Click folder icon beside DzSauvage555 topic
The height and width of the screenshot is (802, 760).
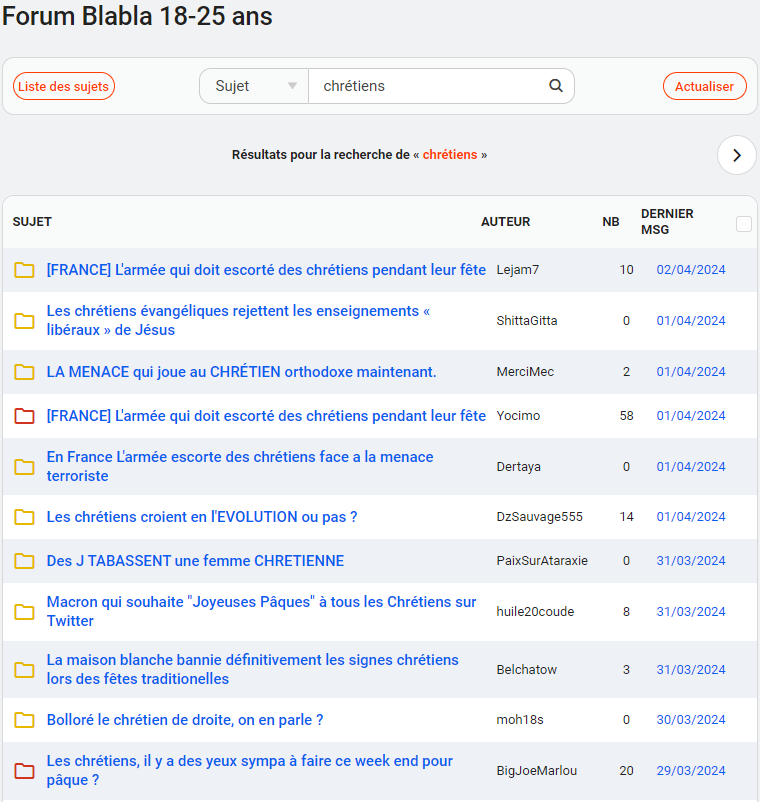pyautogui.click(x=24, y=517)
